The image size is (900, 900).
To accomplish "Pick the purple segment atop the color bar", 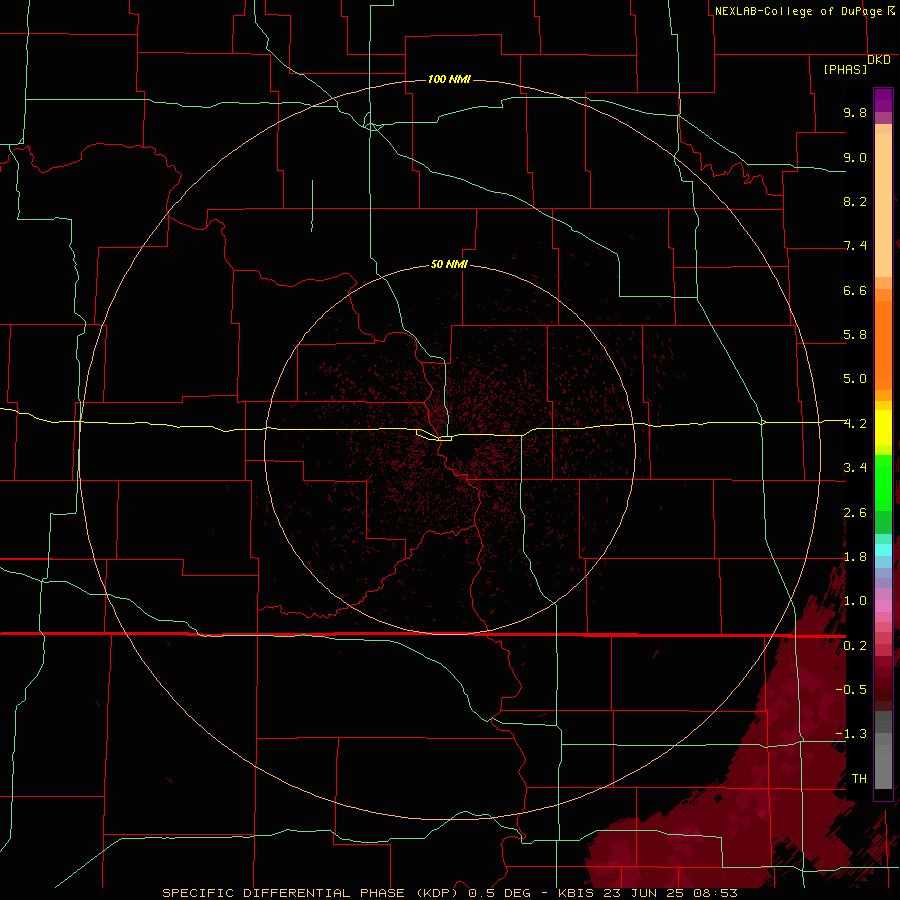I will pyautogui.click(x=883, y=100).
